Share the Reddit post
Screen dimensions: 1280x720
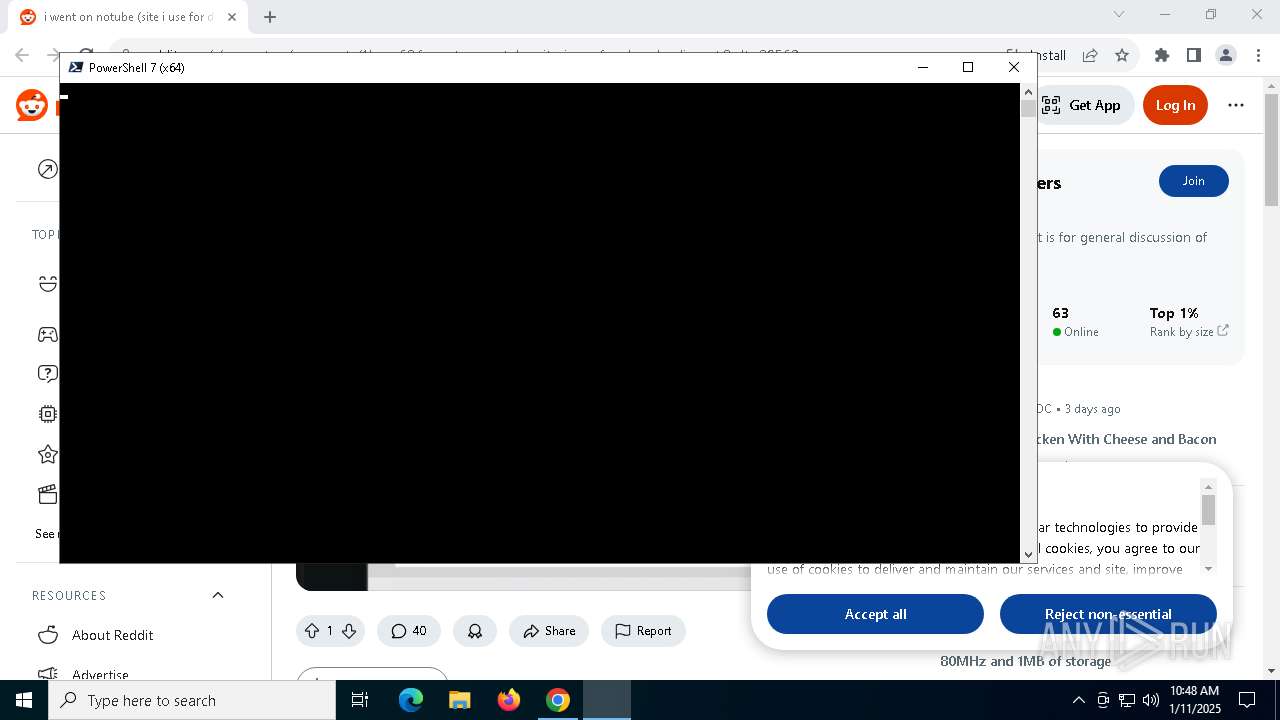[549, 631]
